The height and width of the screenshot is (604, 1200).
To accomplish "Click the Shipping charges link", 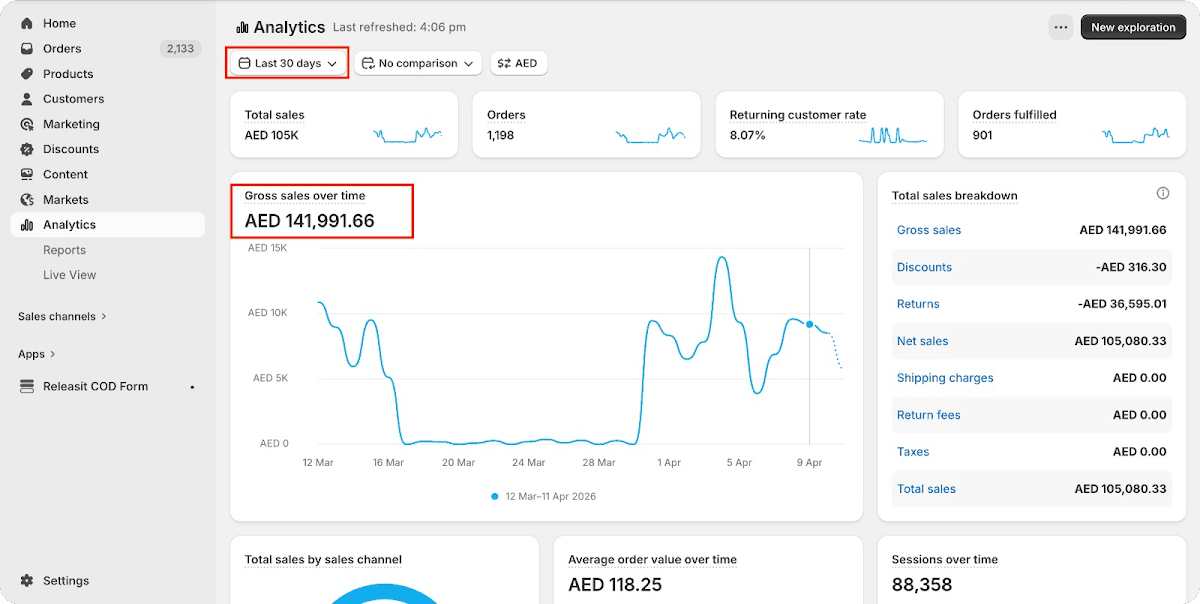I will (x=945, y=378).
